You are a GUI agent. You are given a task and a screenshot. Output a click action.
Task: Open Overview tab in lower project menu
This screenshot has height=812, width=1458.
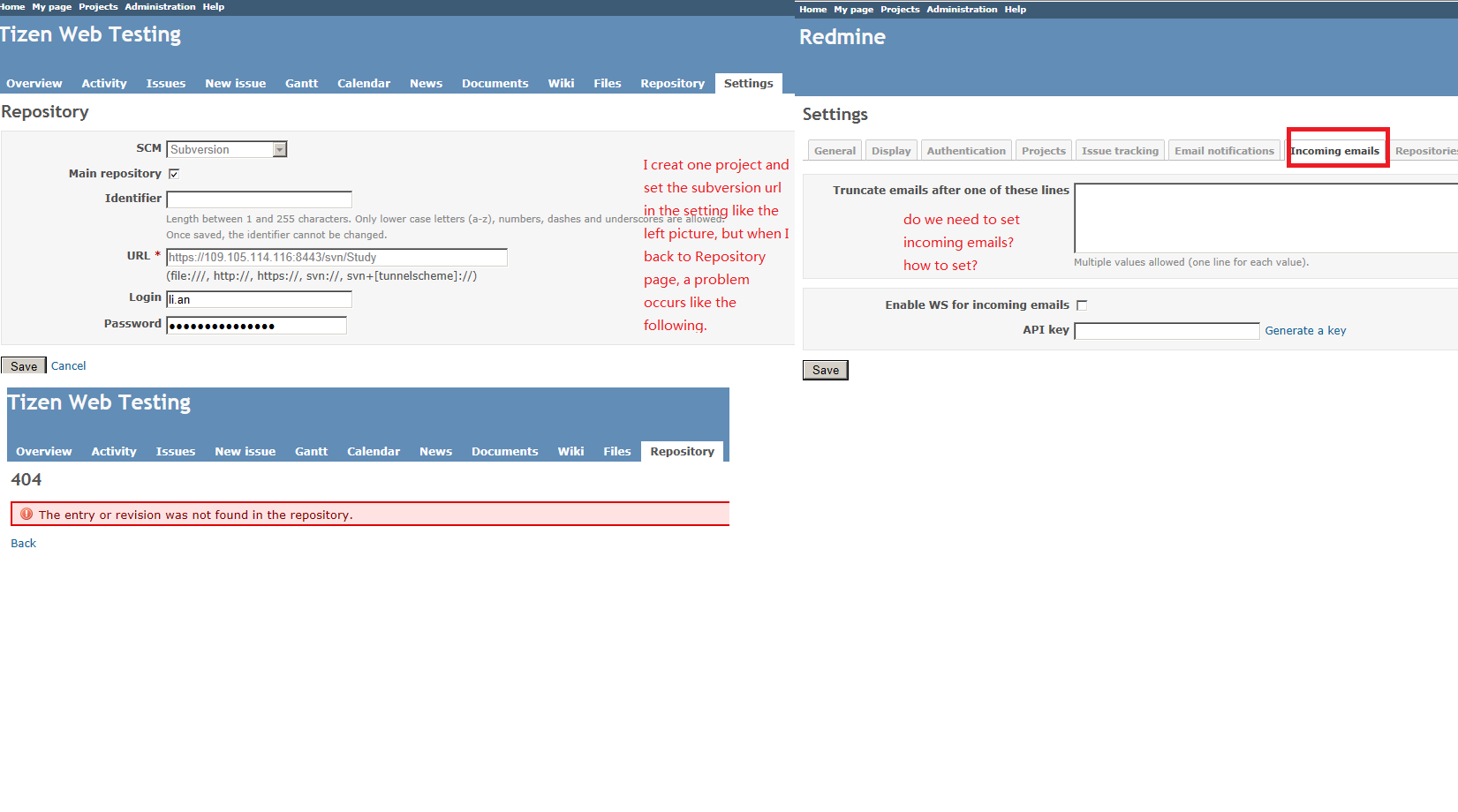43,451
